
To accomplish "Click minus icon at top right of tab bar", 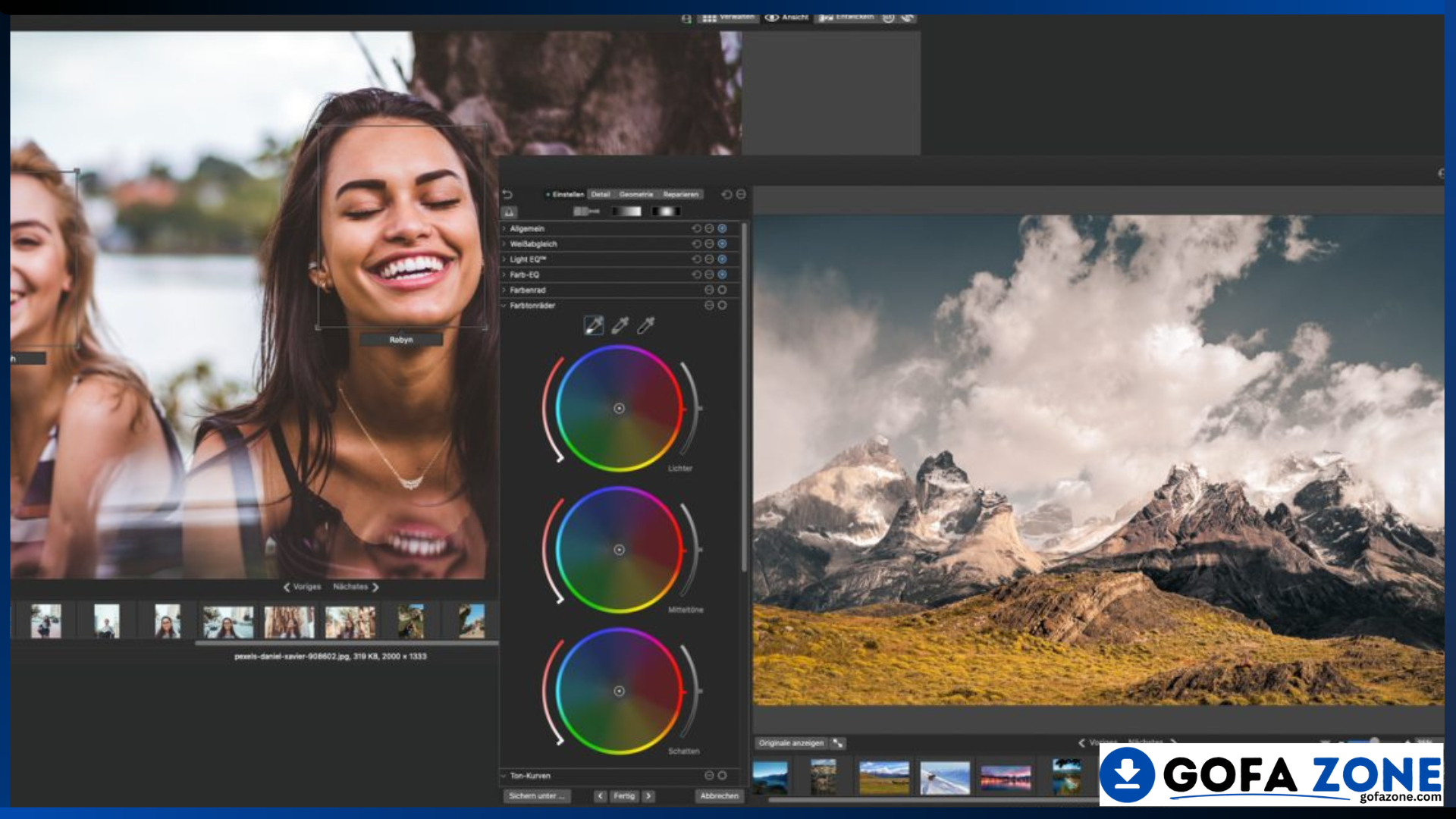I will (x=741, y=195).
